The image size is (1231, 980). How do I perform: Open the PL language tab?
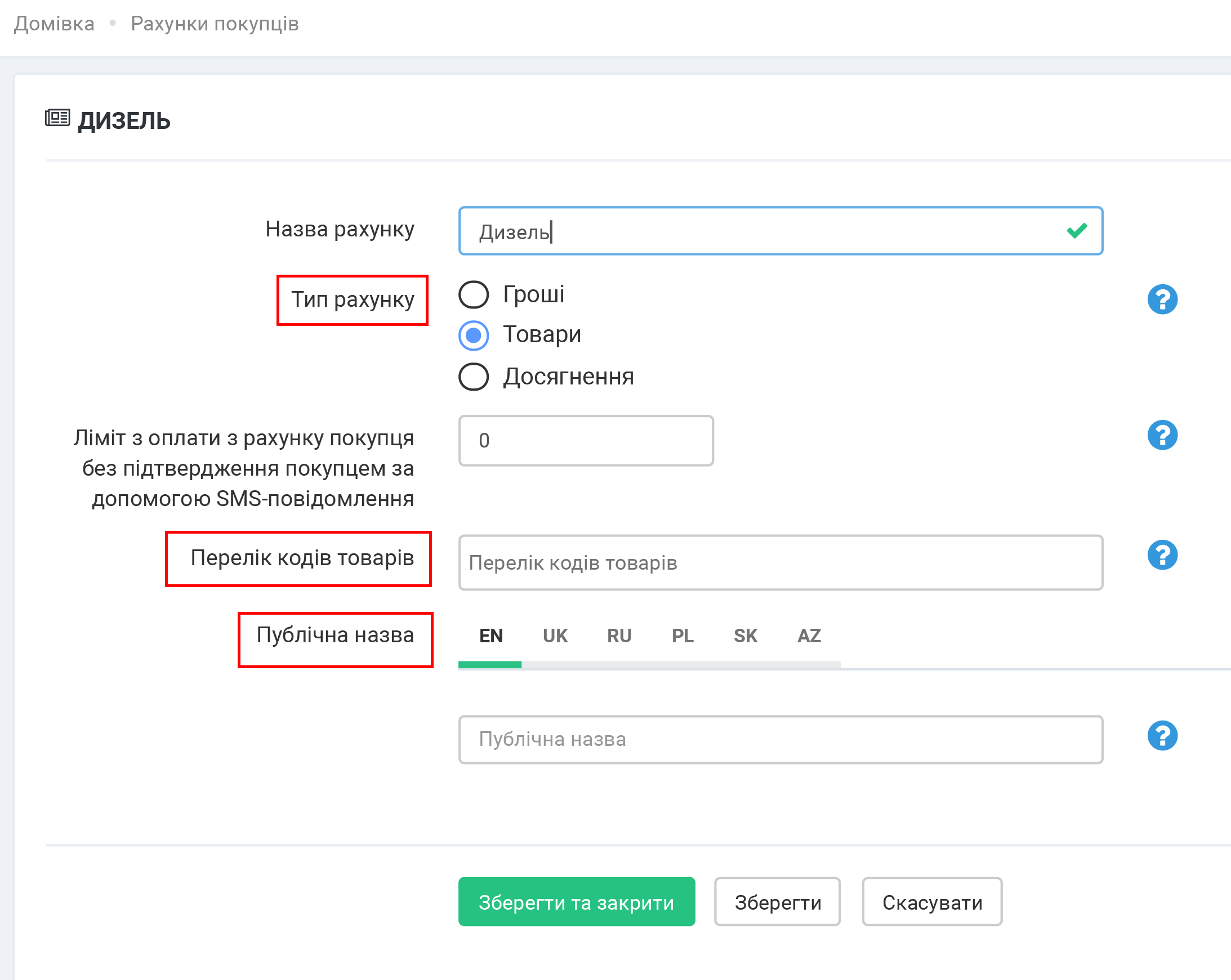tap(683, 636)
